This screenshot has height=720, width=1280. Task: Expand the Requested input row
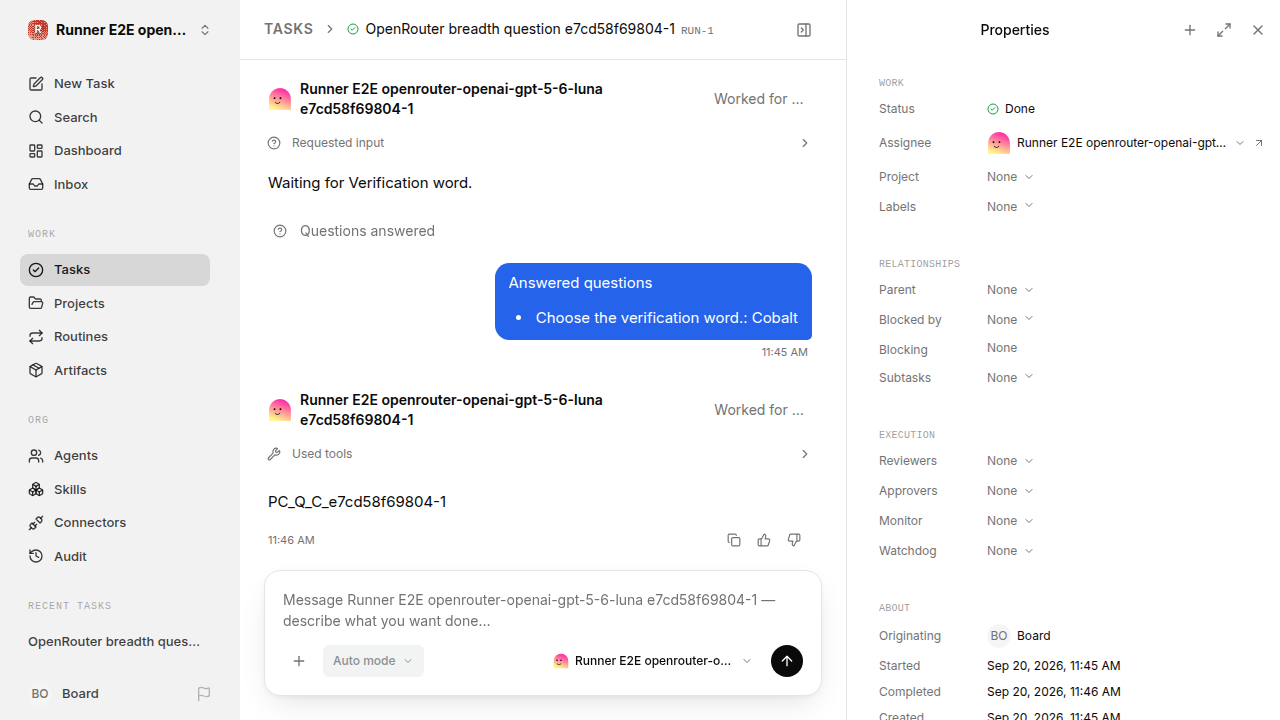[x=540, y=143]
